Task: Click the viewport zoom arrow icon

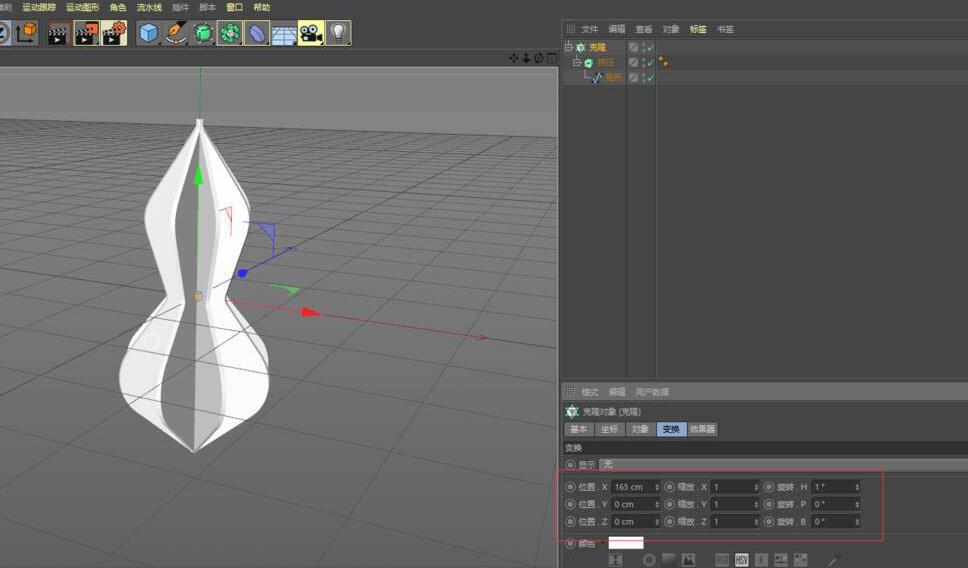Action: (526, 58)
